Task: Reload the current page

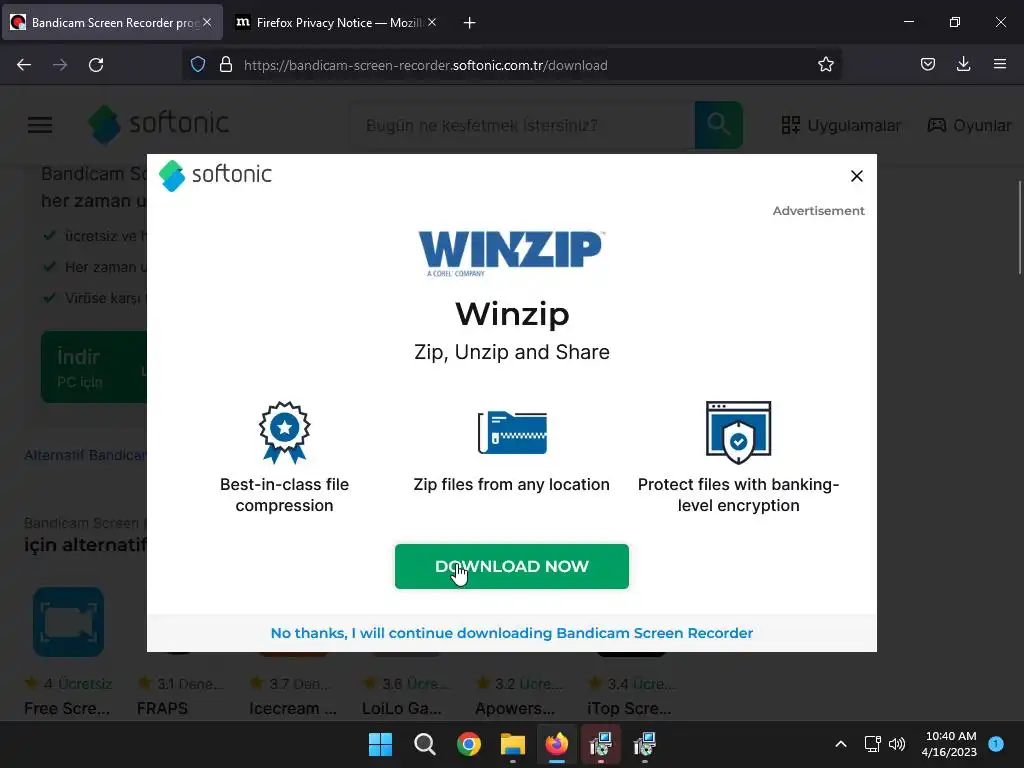Action: [96, 65]
